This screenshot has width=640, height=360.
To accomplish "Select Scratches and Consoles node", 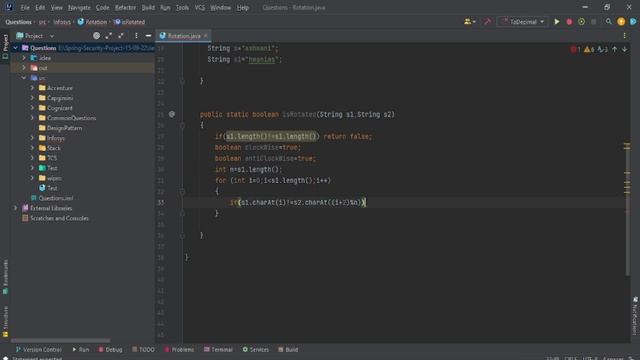I will pos(56,218).
